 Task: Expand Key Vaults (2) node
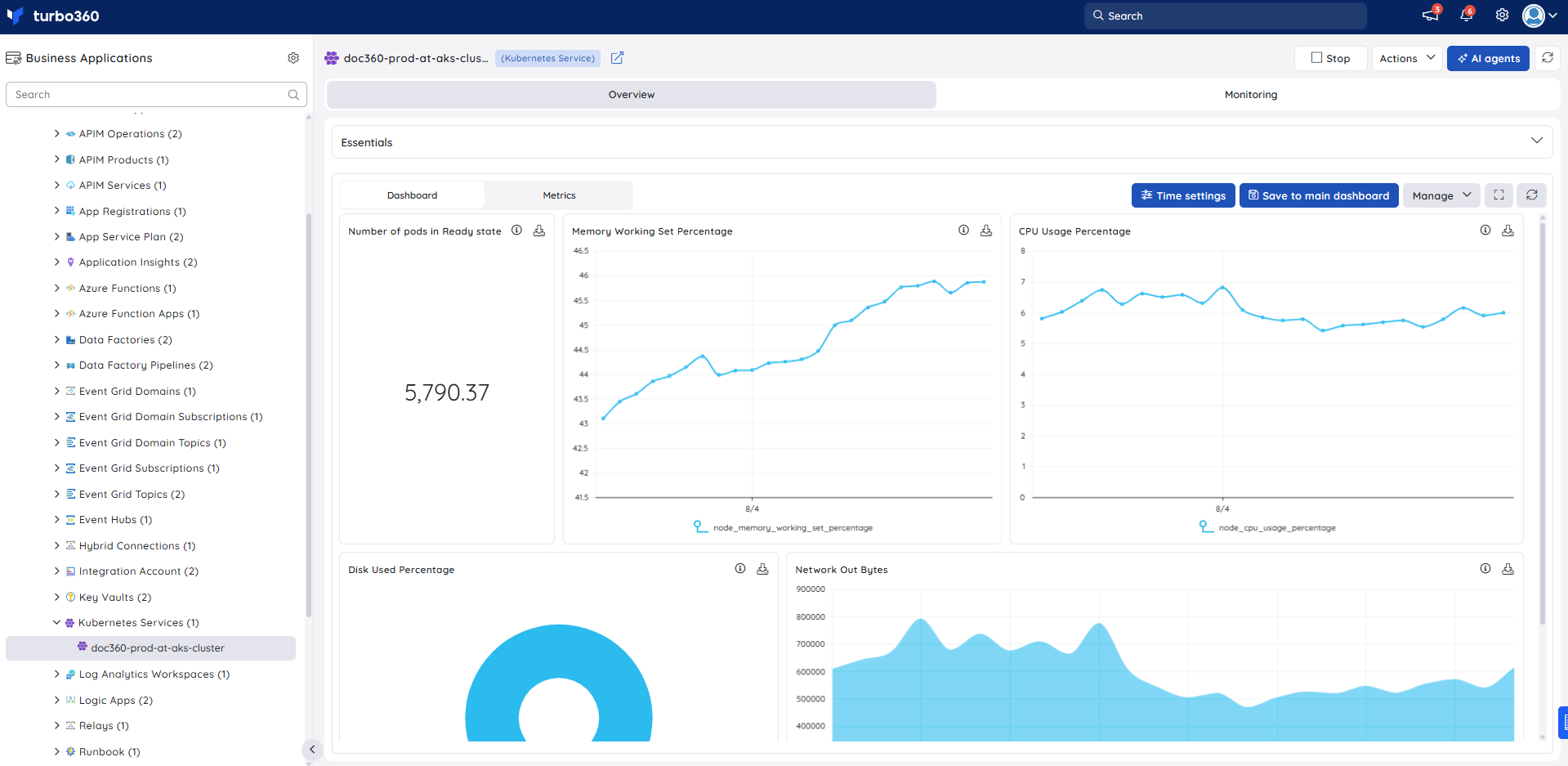point(57,597)
